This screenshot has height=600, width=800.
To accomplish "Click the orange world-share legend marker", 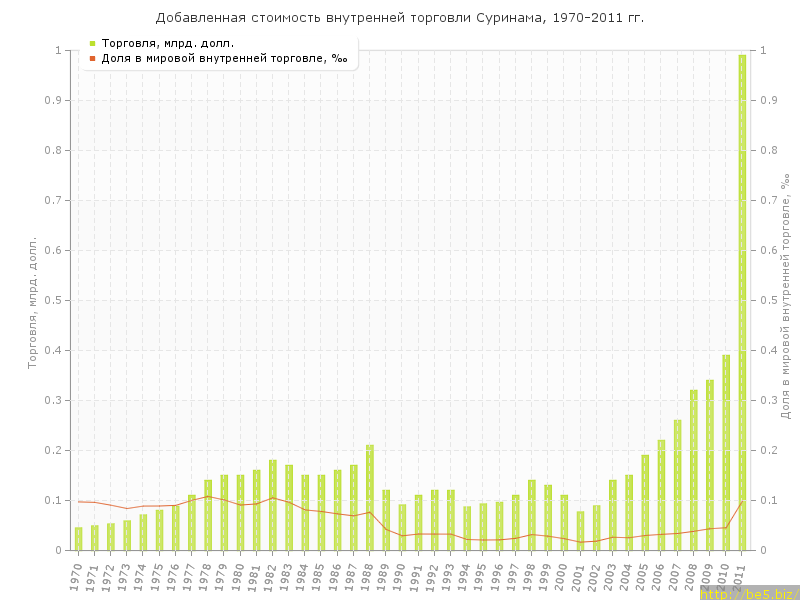I will pyautogui.click(x=92, y=58).
